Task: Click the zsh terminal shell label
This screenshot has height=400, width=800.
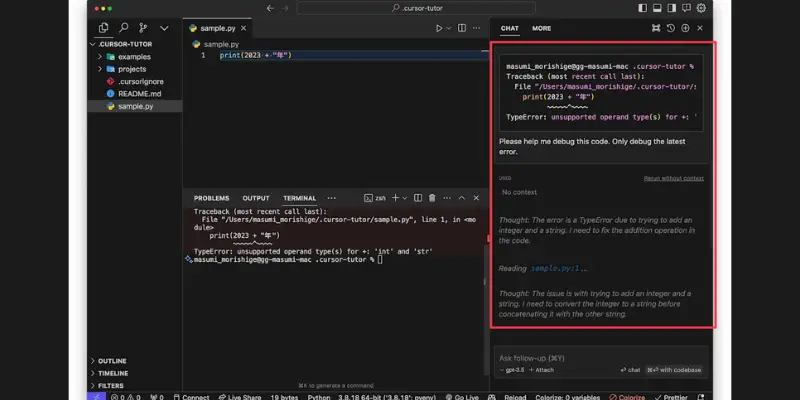Action: point(375,198)
